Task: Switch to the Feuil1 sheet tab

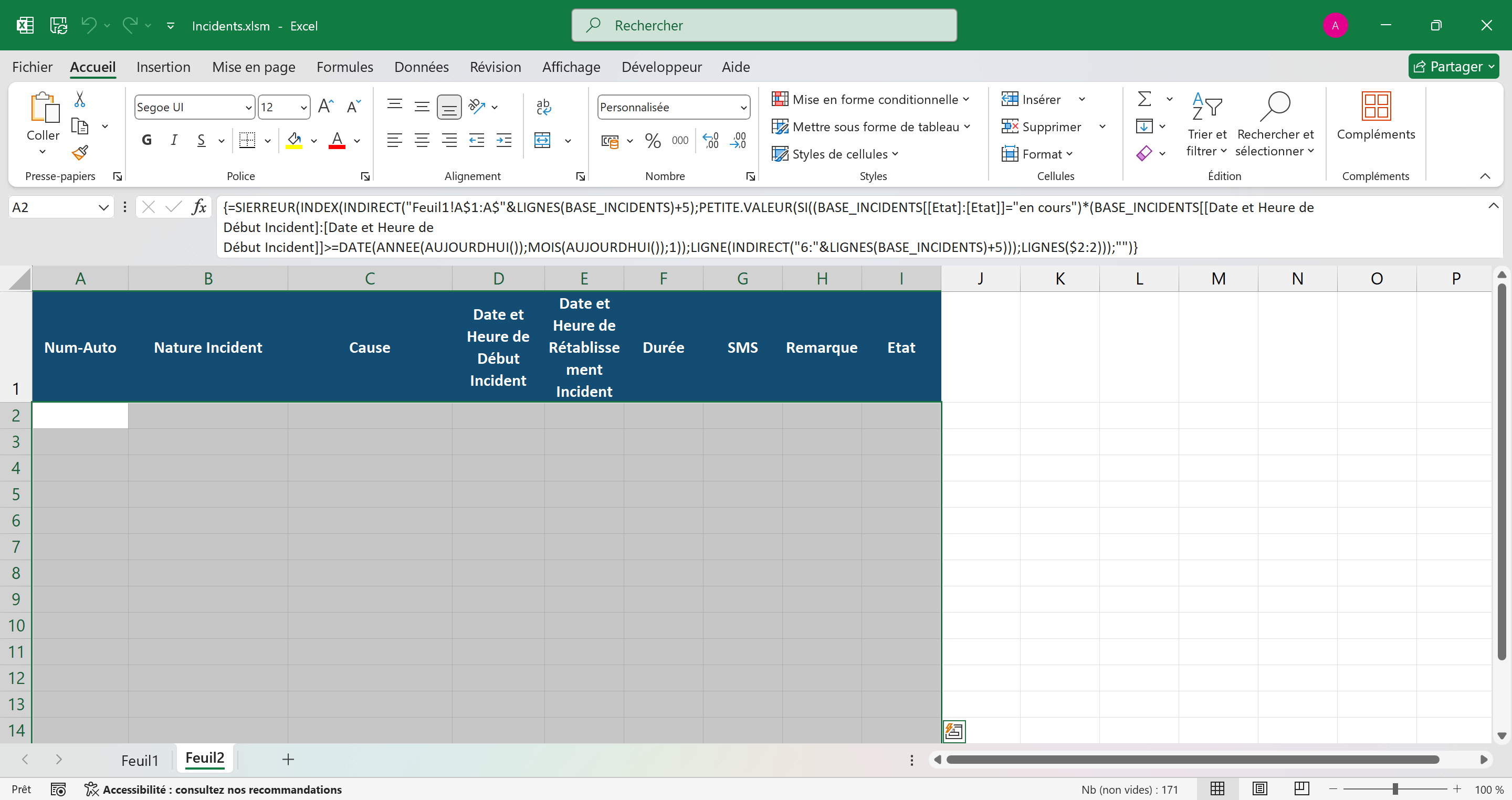Action: pos(140,760)
